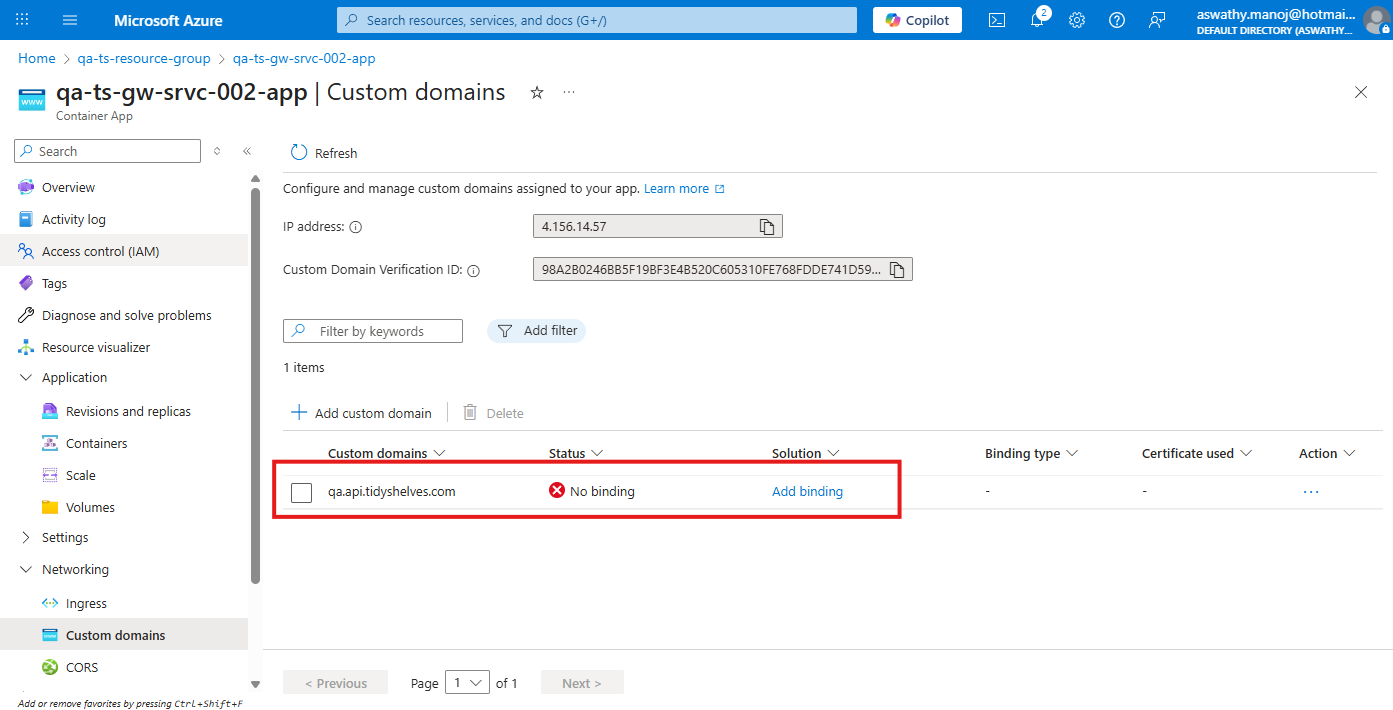
Task: Click the Home breadcrumb
Action: 37,58
